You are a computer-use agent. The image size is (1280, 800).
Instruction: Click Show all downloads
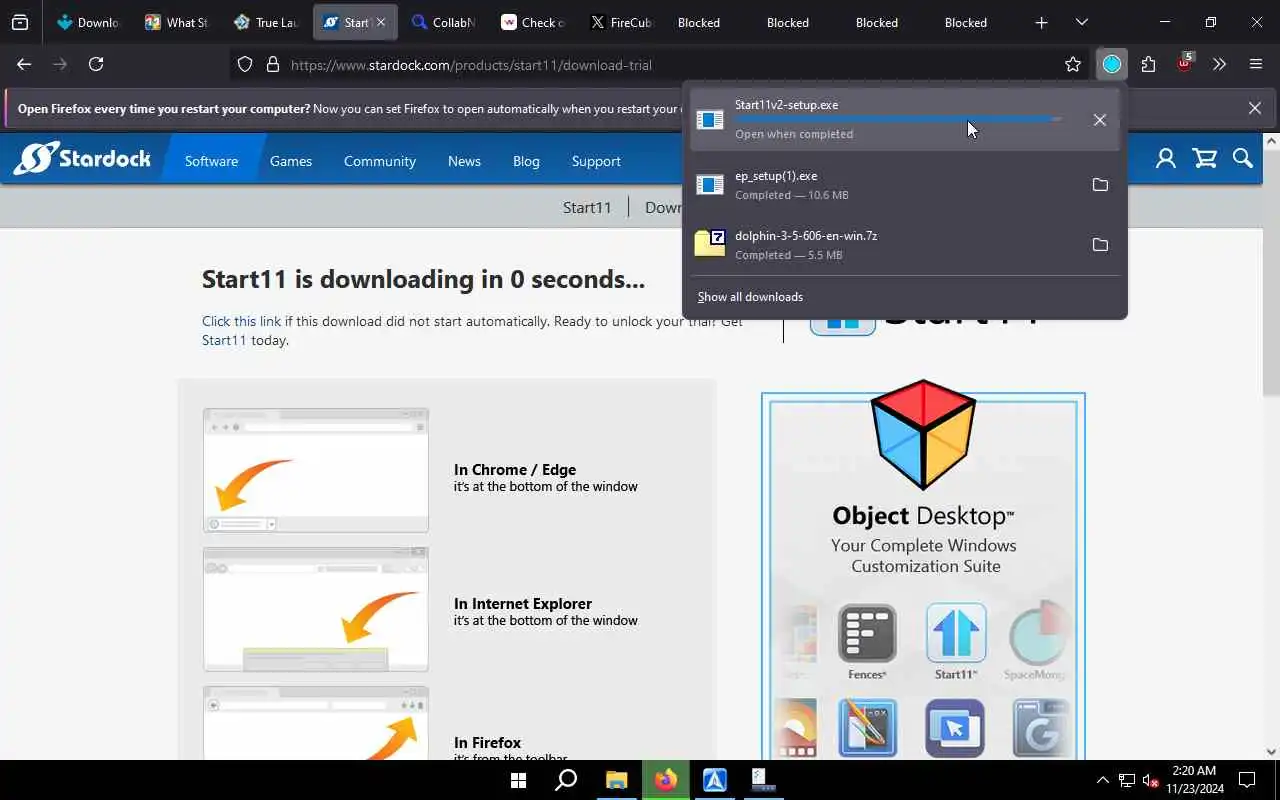tap(750, 297)
